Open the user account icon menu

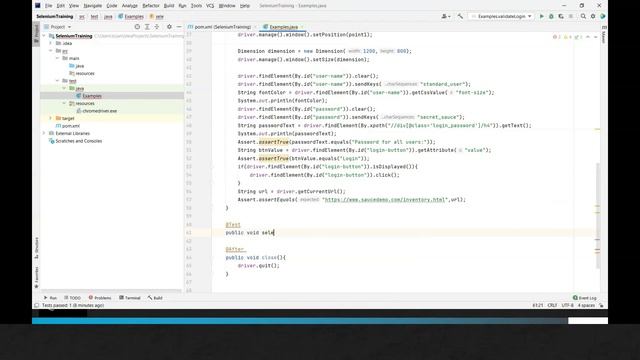click(x=446, y=16)
